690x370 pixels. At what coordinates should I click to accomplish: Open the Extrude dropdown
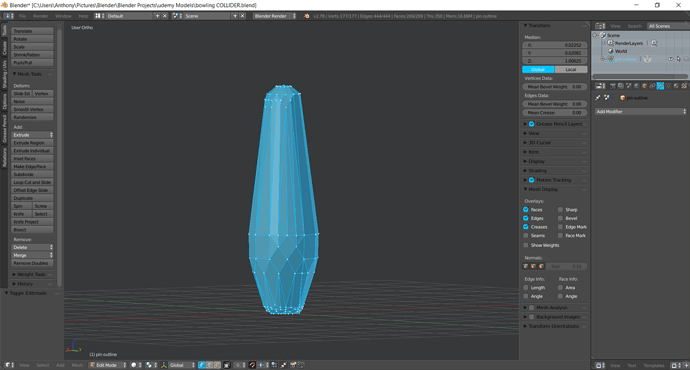pos(32,135)
